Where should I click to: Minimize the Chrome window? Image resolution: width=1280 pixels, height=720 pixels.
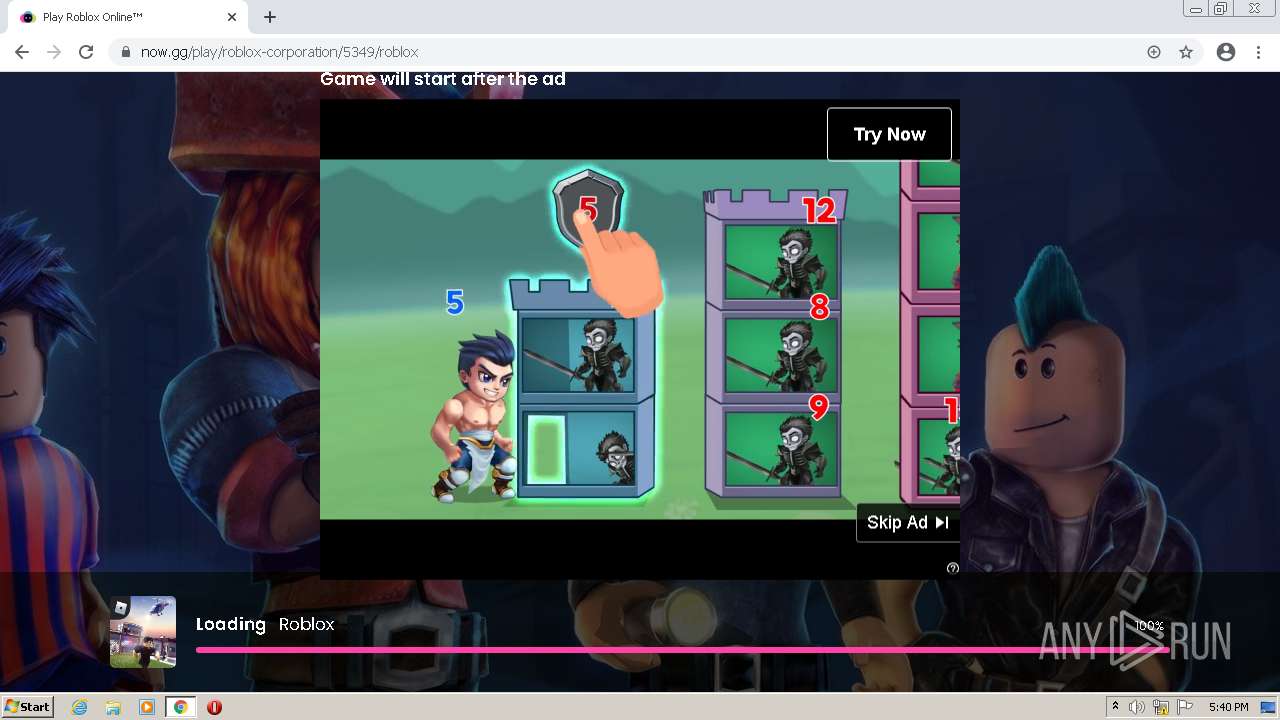pyautogui.click(x=1195, y=9)
